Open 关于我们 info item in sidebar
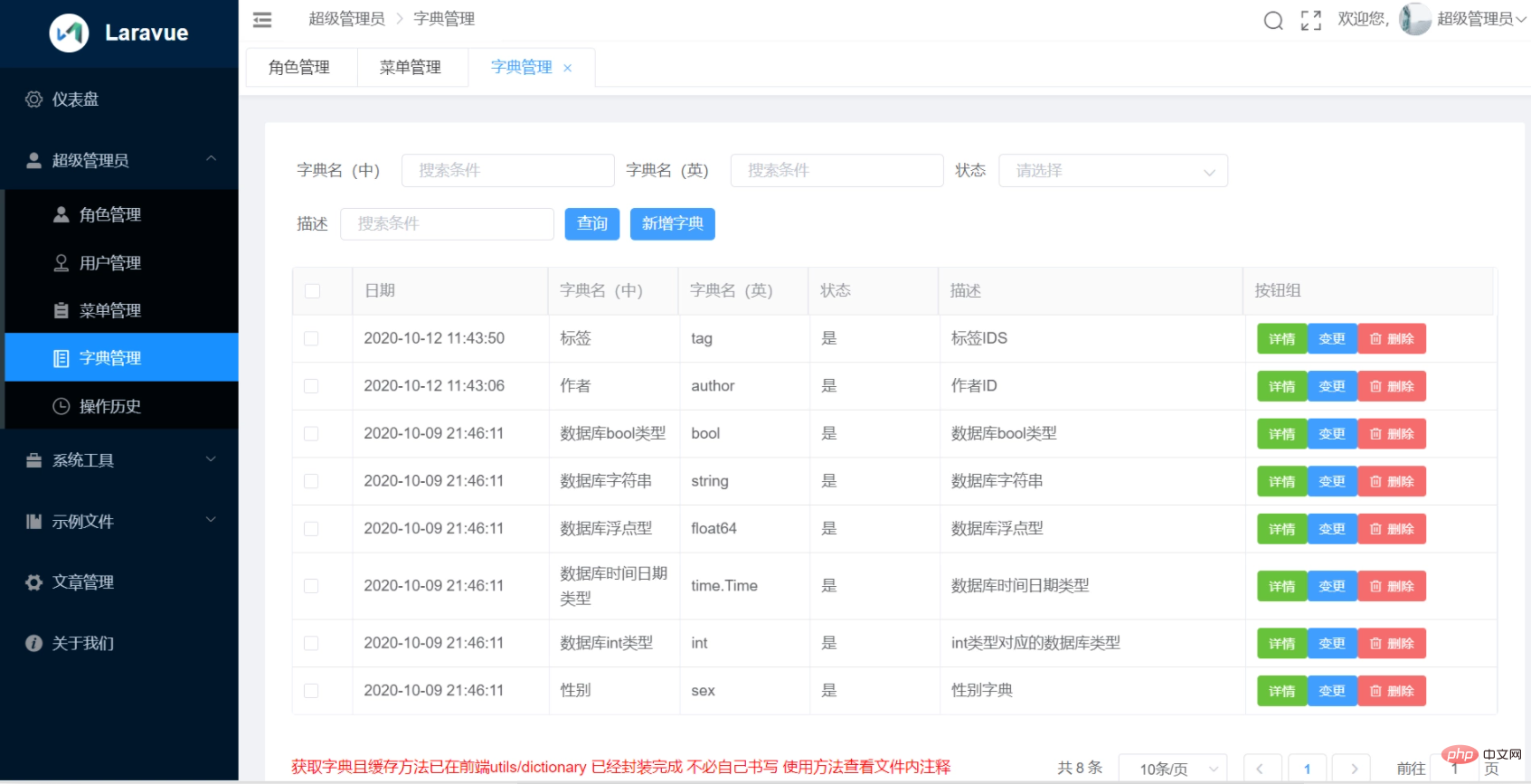Image resolution: width=1531 pixels, height=784 pixels. (x=82, y=643)
